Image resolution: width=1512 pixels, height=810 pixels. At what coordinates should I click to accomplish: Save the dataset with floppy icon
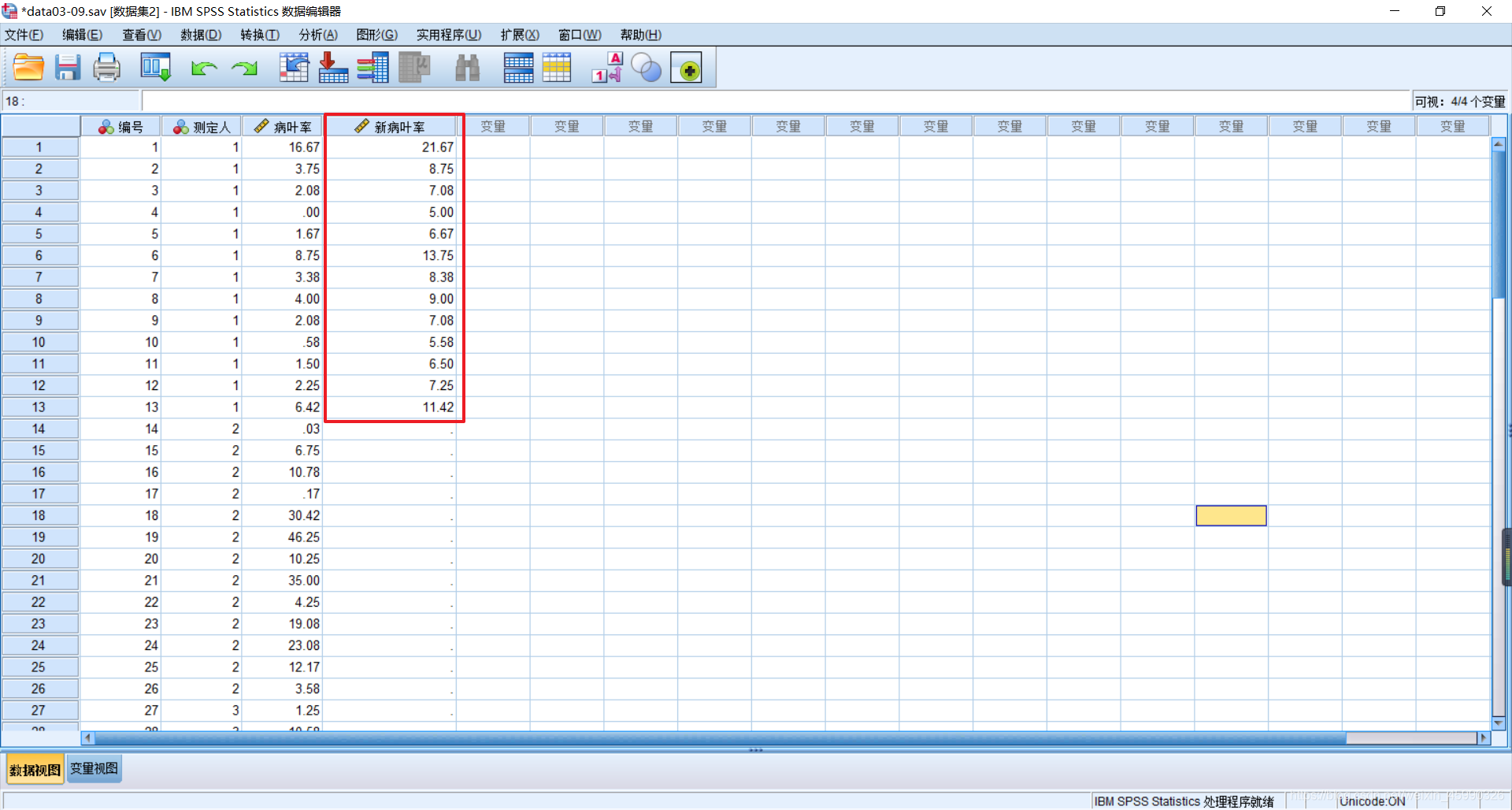(68, 68)
